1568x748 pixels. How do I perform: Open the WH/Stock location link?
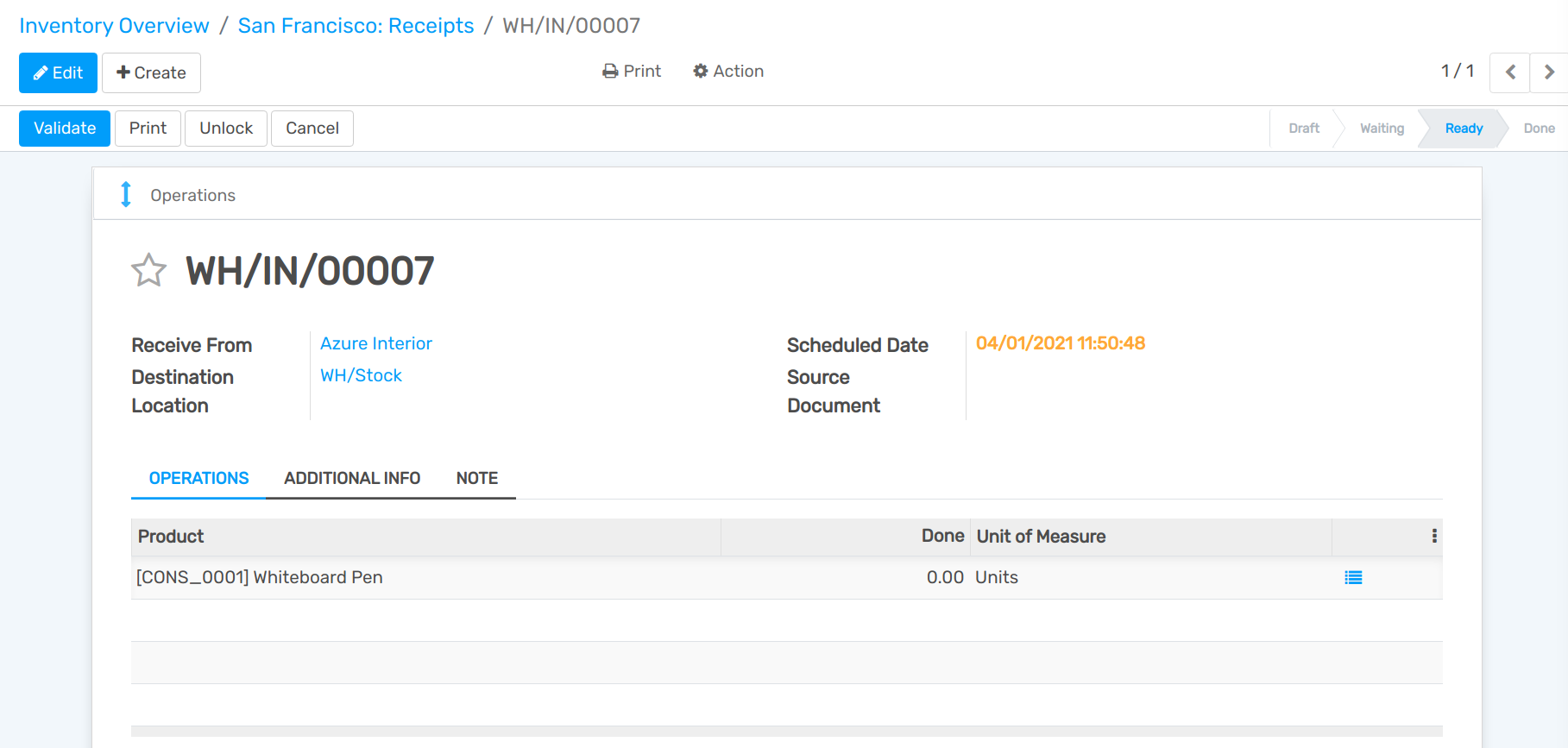point(361,375)
